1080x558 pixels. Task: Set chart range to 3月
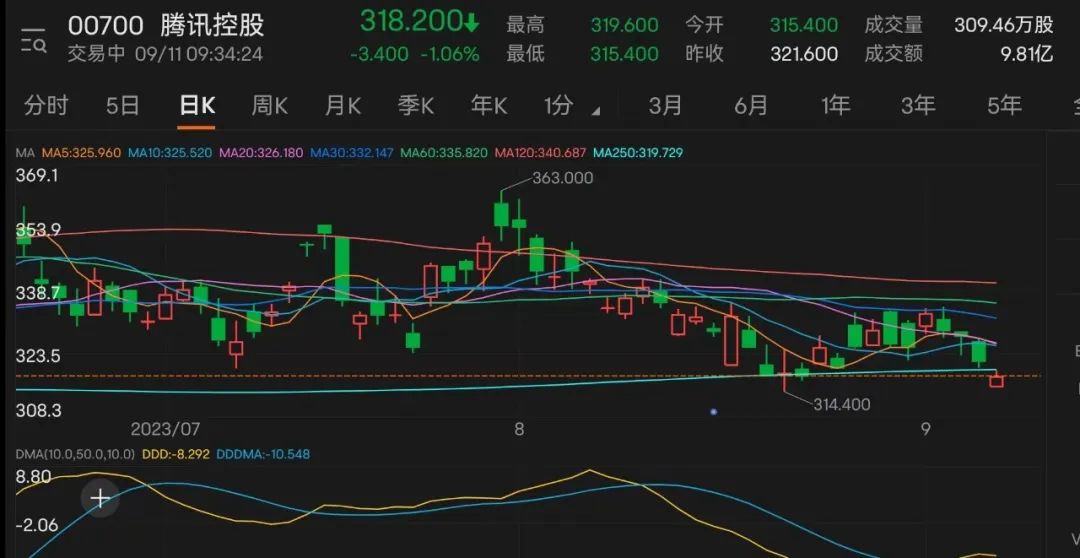665,105
